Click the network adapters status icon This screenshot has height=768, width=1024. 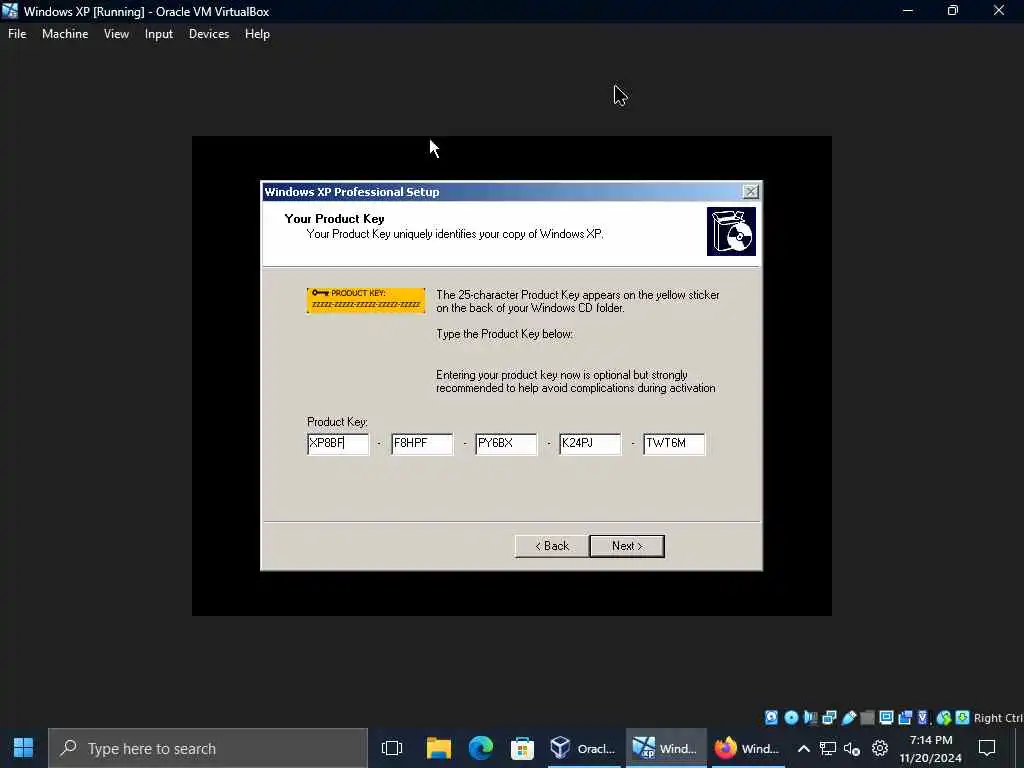coord(829,718)
